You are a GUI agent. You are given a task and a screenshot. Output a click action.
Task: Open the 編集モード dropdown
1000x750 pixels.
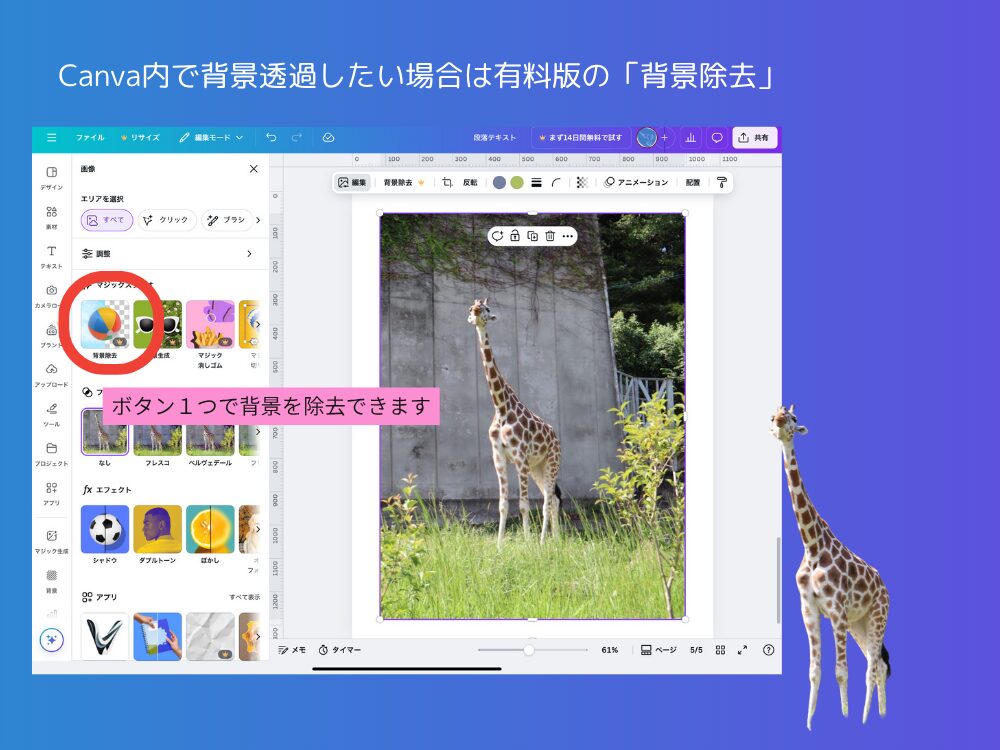pos(211,138)
